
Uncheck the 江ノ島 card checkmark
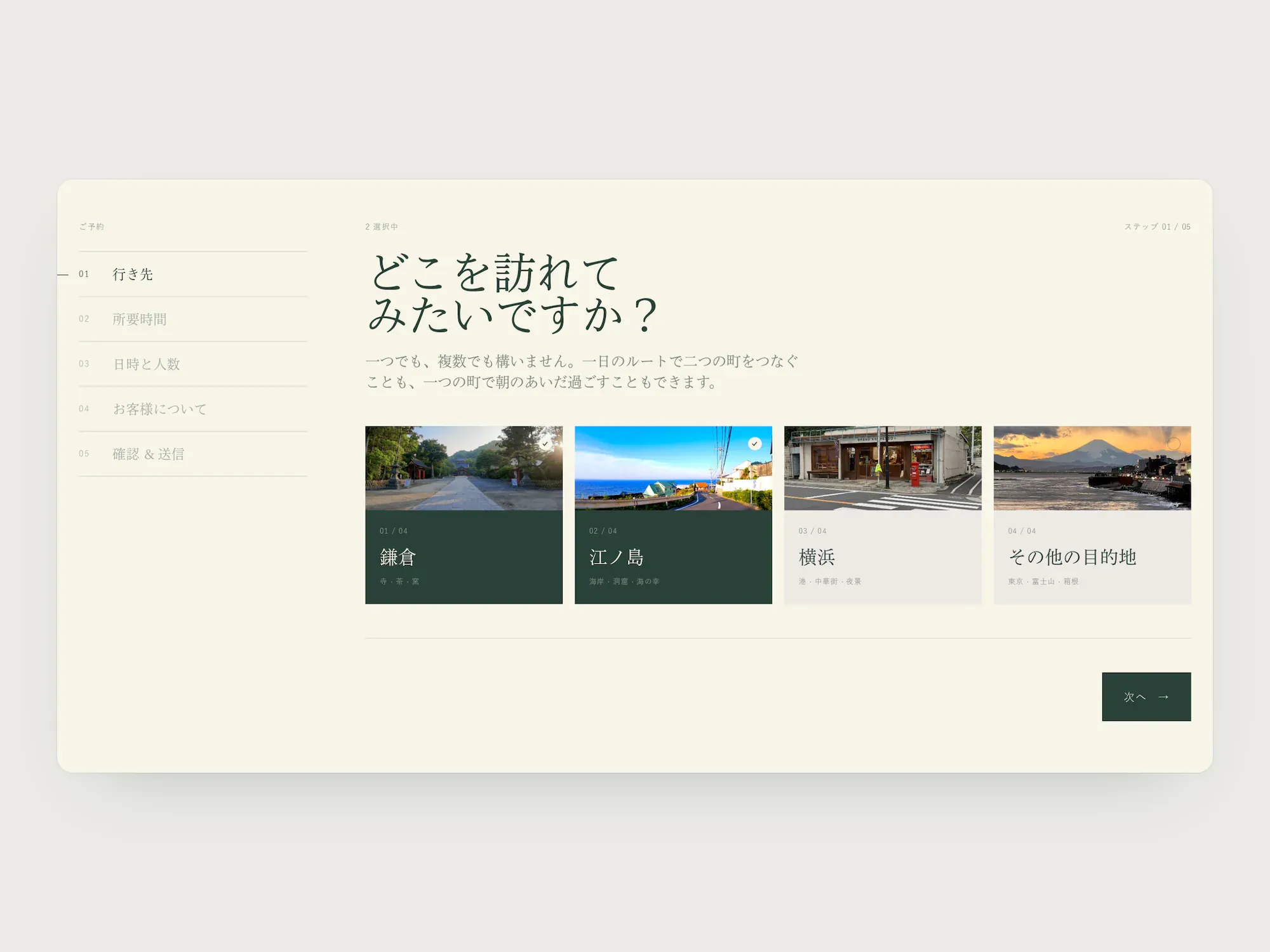[x=754, y=444]
